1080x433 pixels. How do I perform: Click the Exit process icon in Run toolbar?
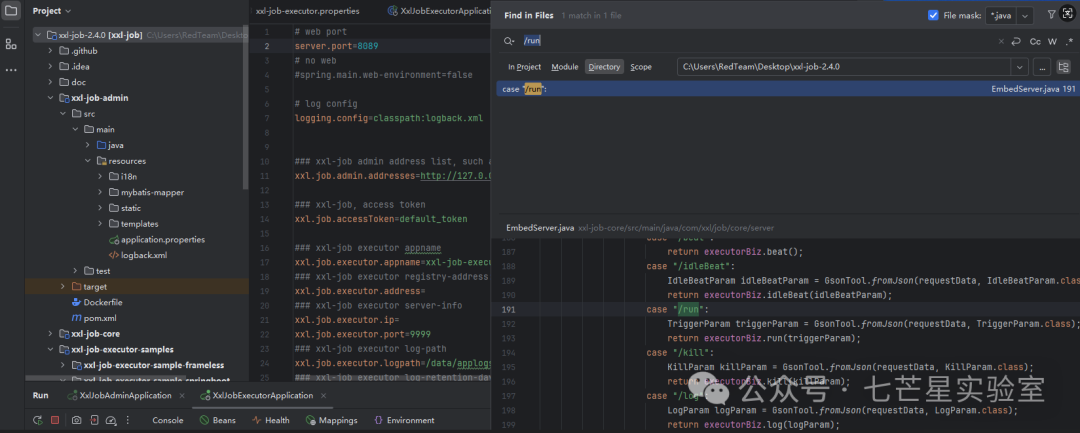tap(94, 420)
